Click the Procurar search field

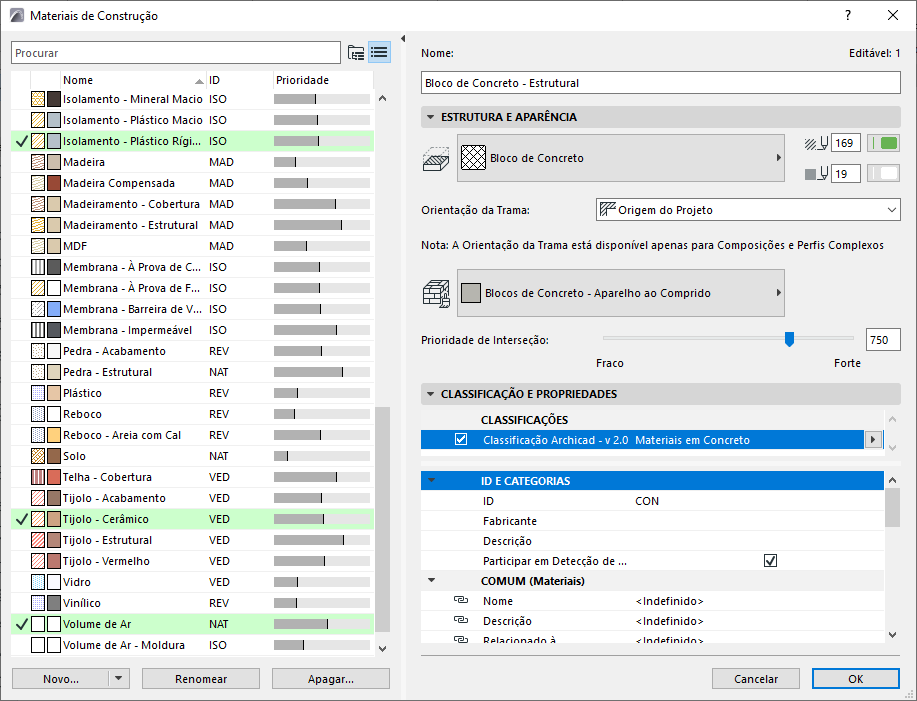tap(175, 53)
